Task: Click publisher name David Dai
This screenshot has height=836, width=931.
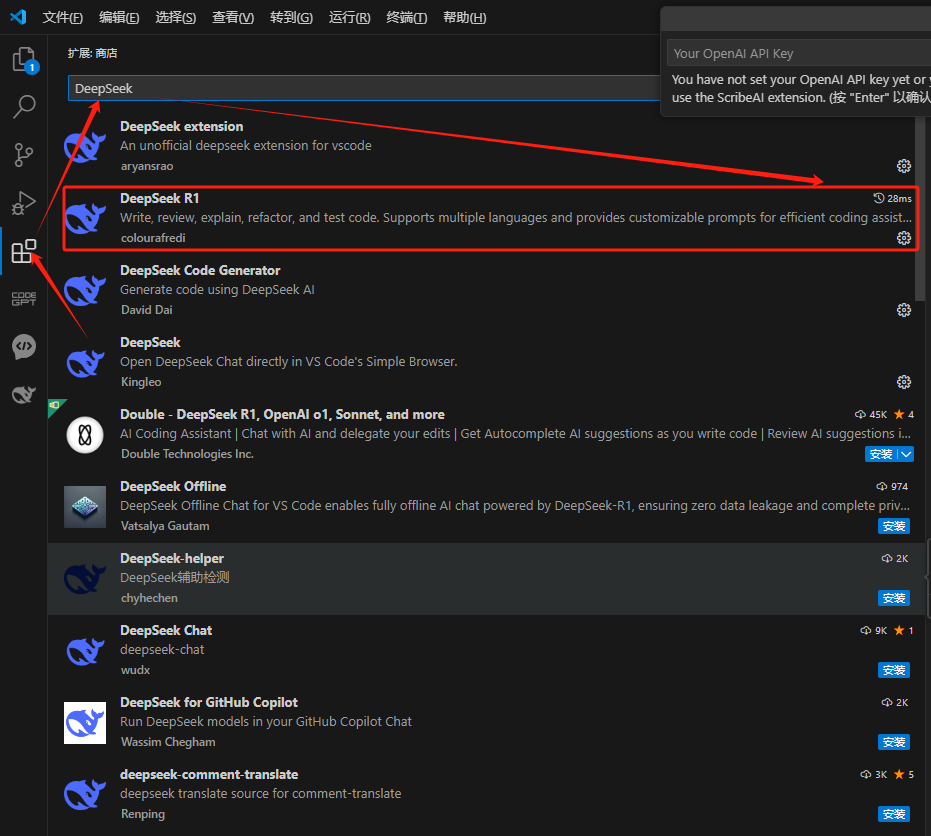Action: [x=147, y=310]
